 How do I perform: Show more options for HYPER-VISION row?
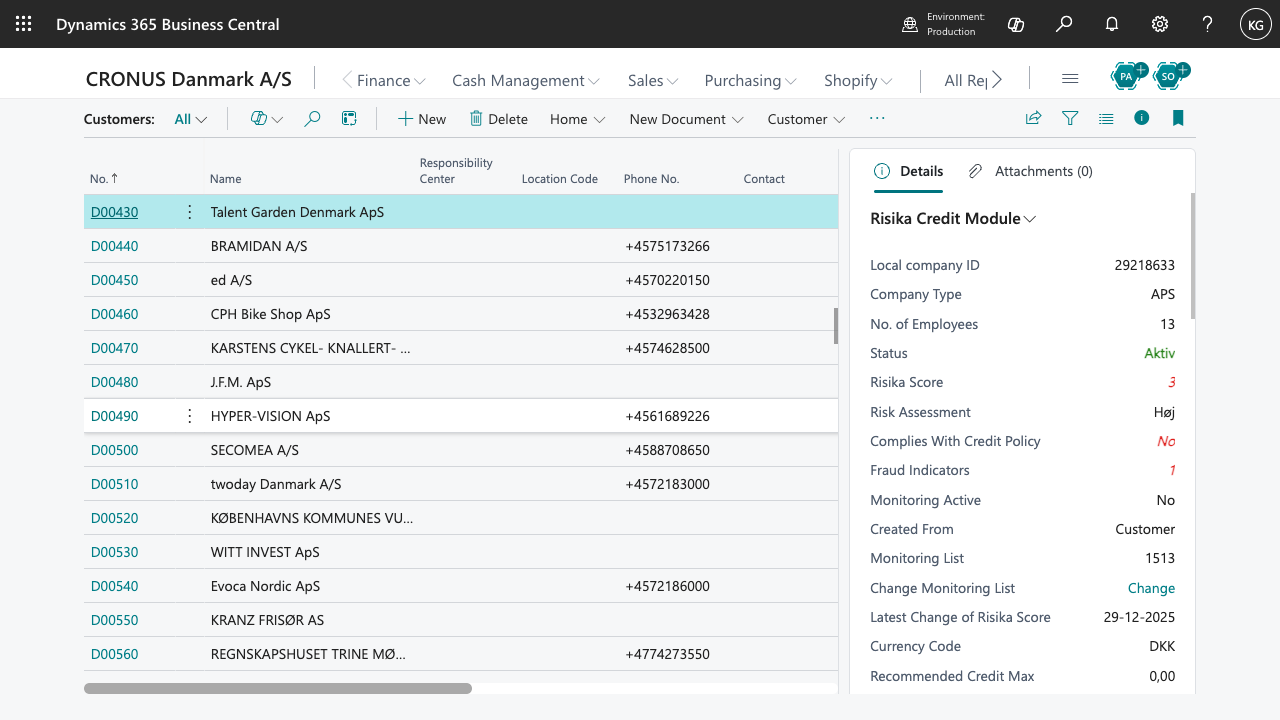pyautogui.click(x=190, y=416)
